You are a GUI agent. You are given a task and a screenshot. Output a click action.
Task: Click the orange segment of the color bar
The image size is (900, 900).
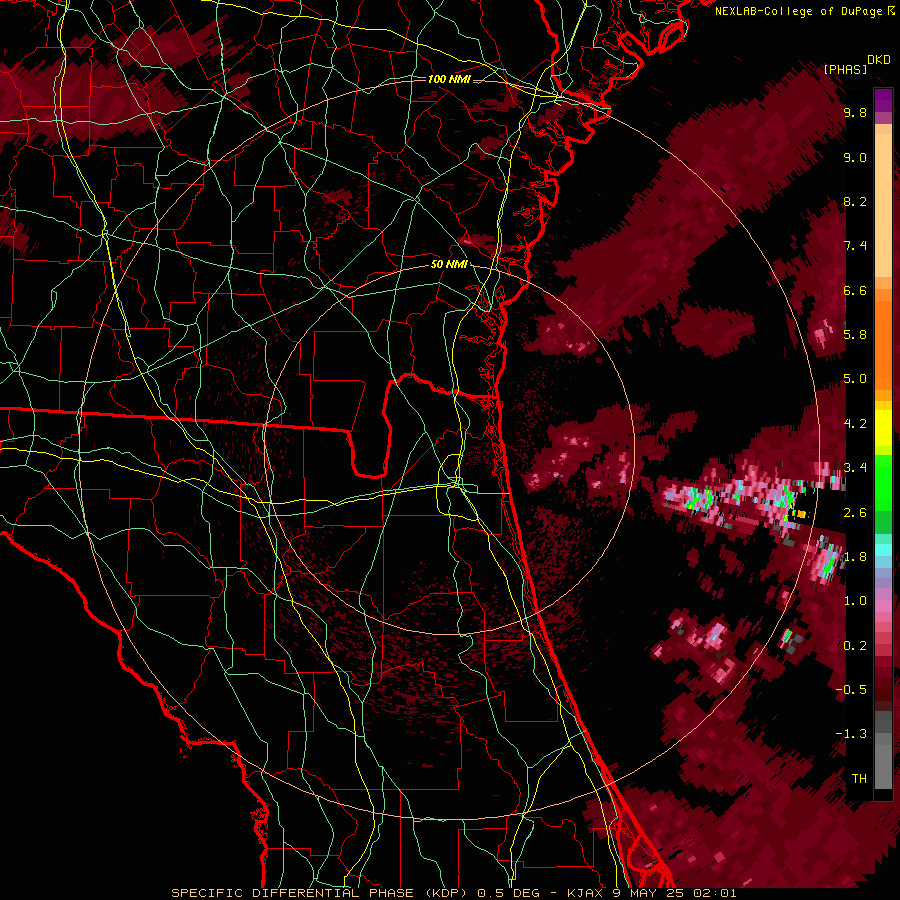[x=883, y=344]
